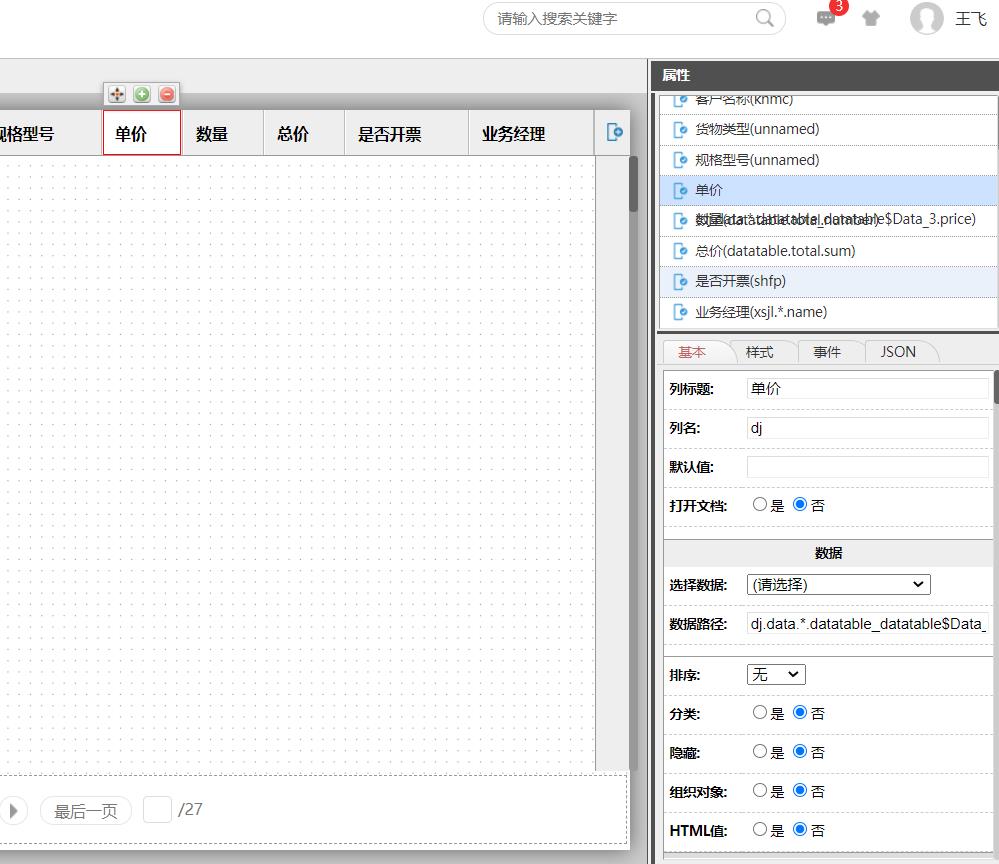
Task: Switch to the JSON tab
Action: (897, 352)
